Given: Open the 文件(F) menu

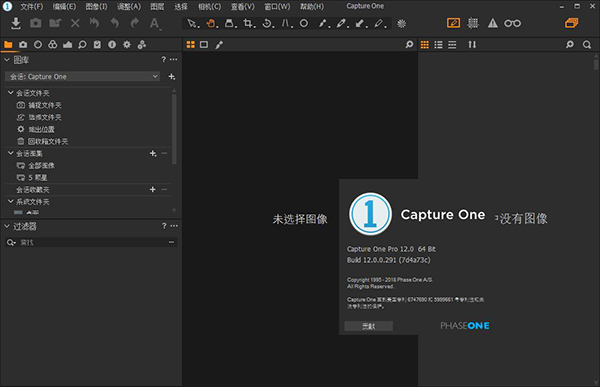Looking at the screenshot, I should 31,7.
